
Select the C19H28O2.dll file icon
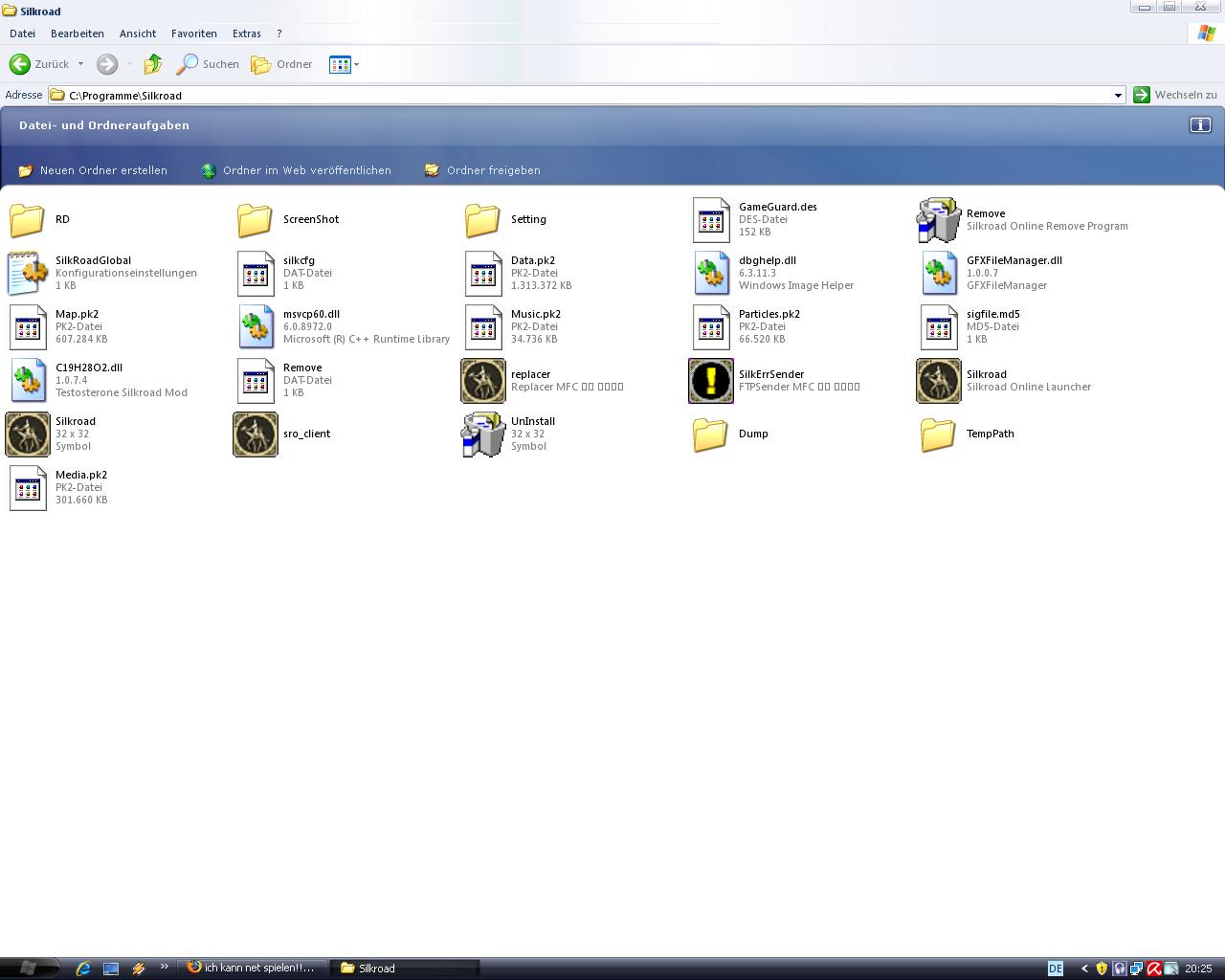point(28,381)
